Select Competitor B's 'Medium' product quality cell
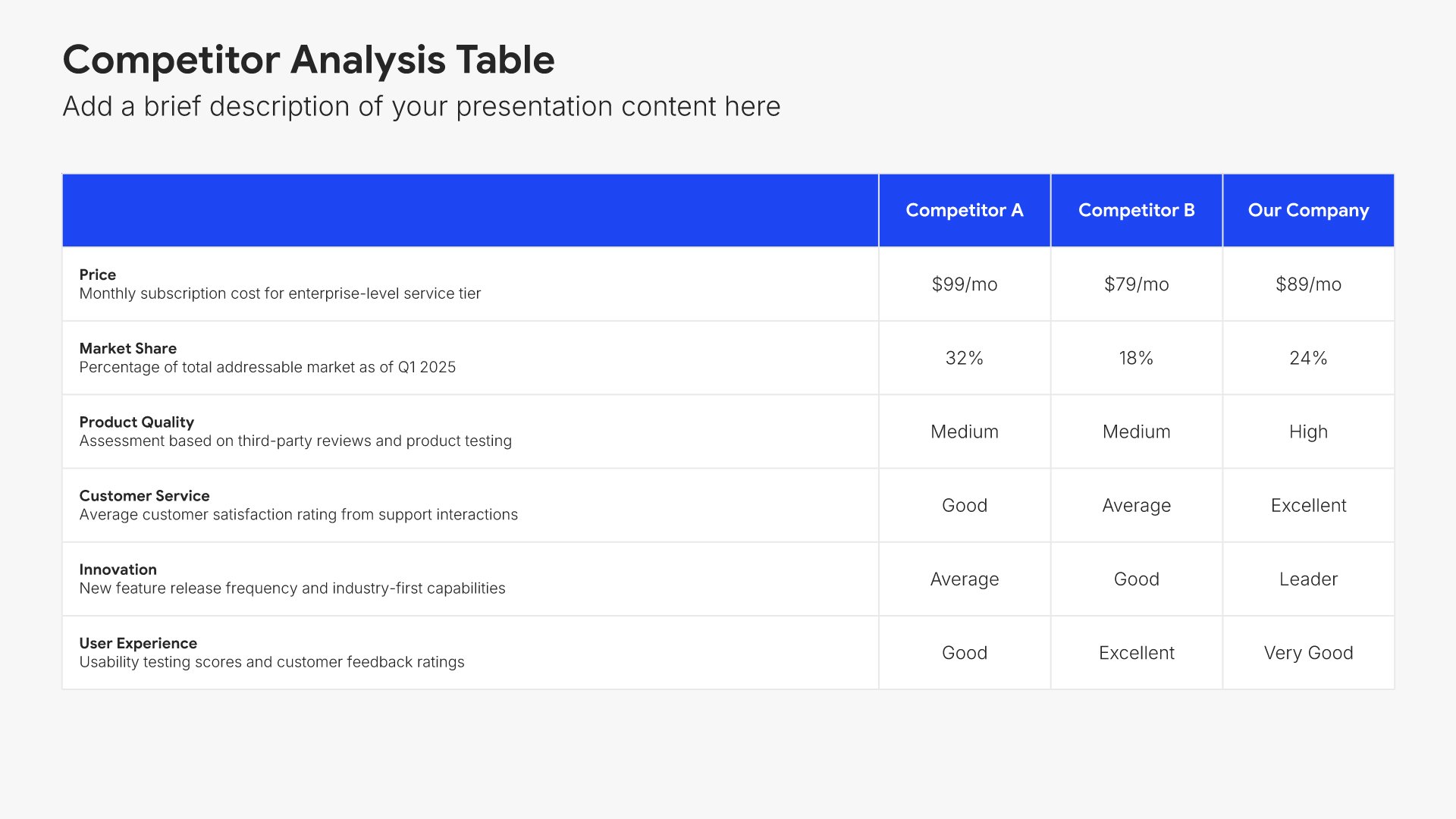Viewport: 1456px width, 819px height. tap(1137, 431)
